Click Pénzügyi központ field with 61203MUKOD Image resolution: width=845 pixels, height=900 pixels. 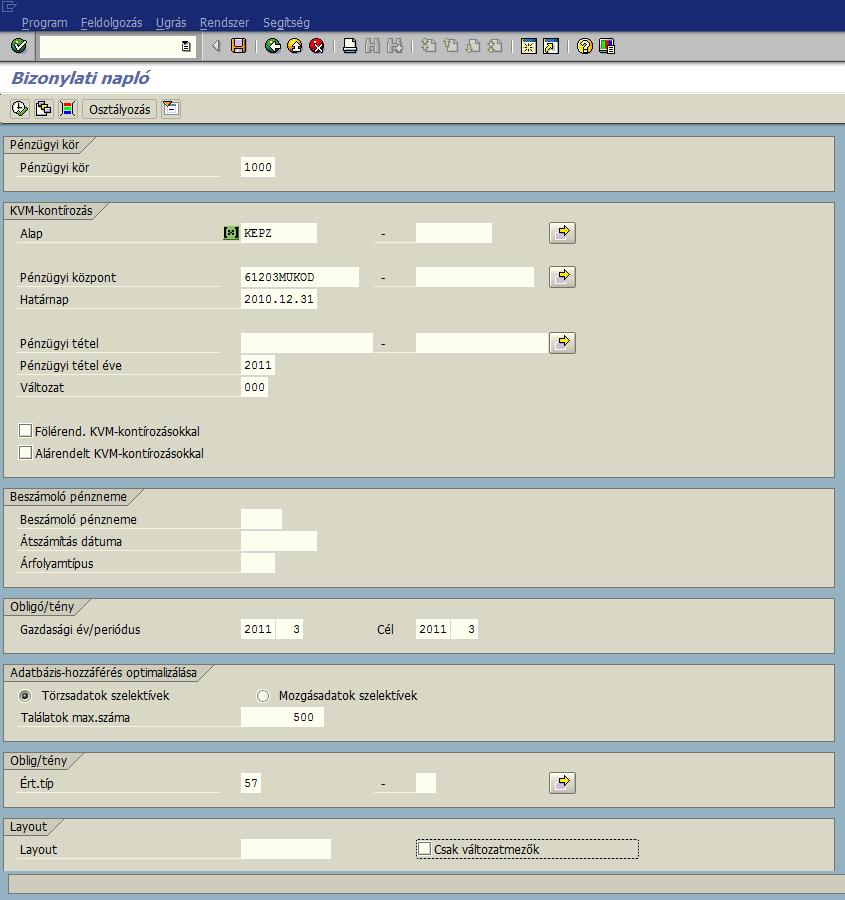300,277
